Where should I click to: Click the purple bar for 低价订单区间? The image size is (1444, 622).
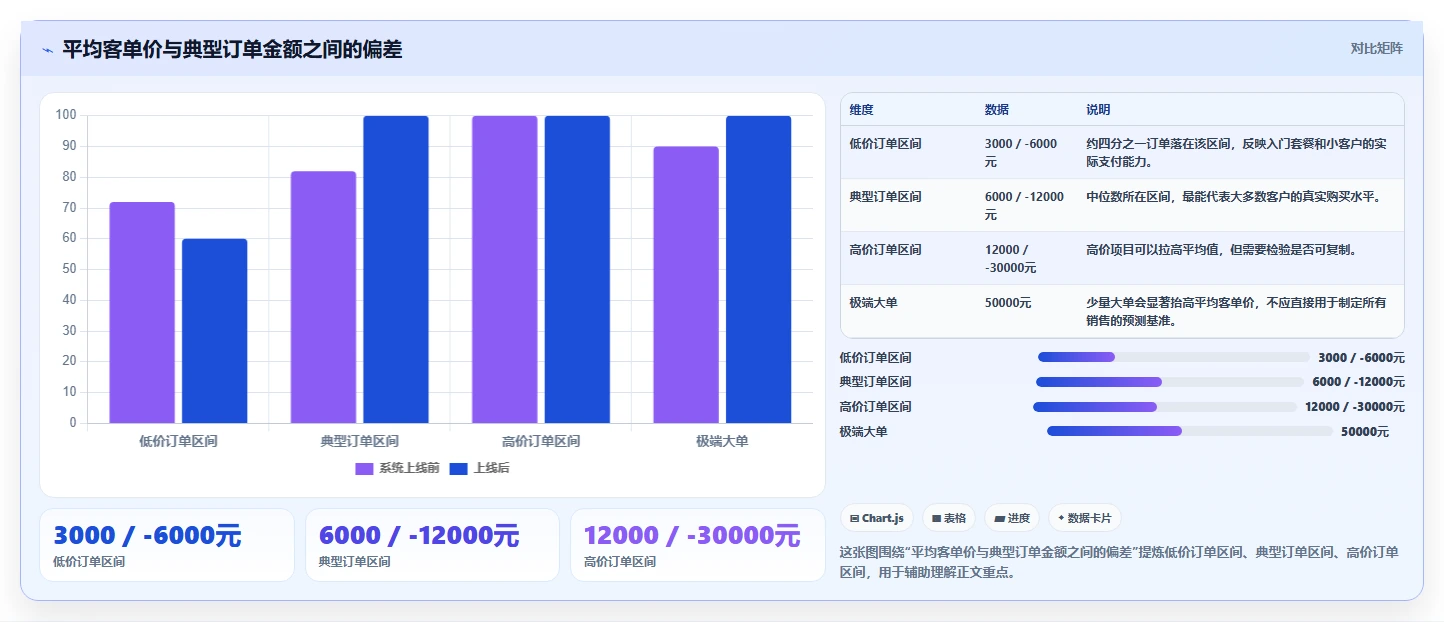[x=142, y=312]
